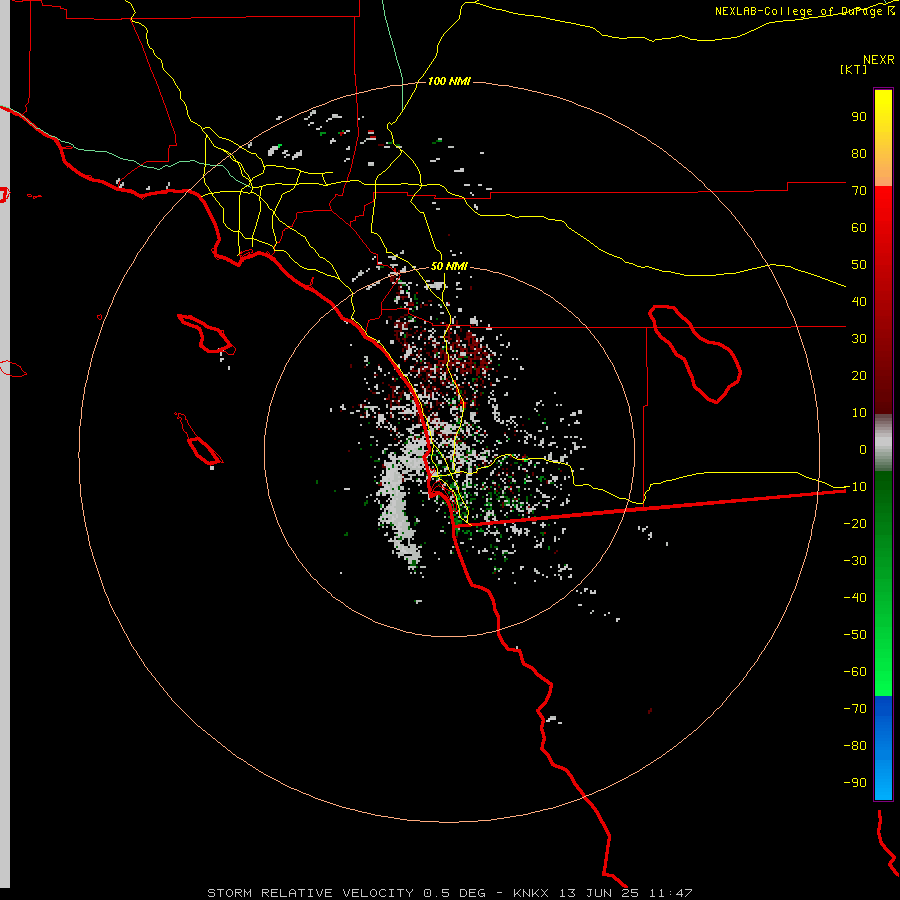Screen dimensions: 900x900
Task: Click the -60 knot scale label
Action: pyautogui.click(x=855, y=672)
